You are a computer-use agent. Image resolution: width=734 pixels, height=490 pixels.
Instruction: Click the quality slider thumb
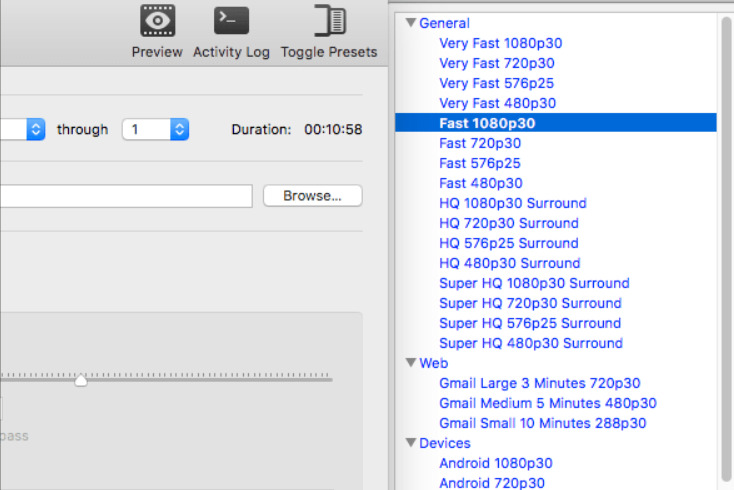[x=81, y=380]
